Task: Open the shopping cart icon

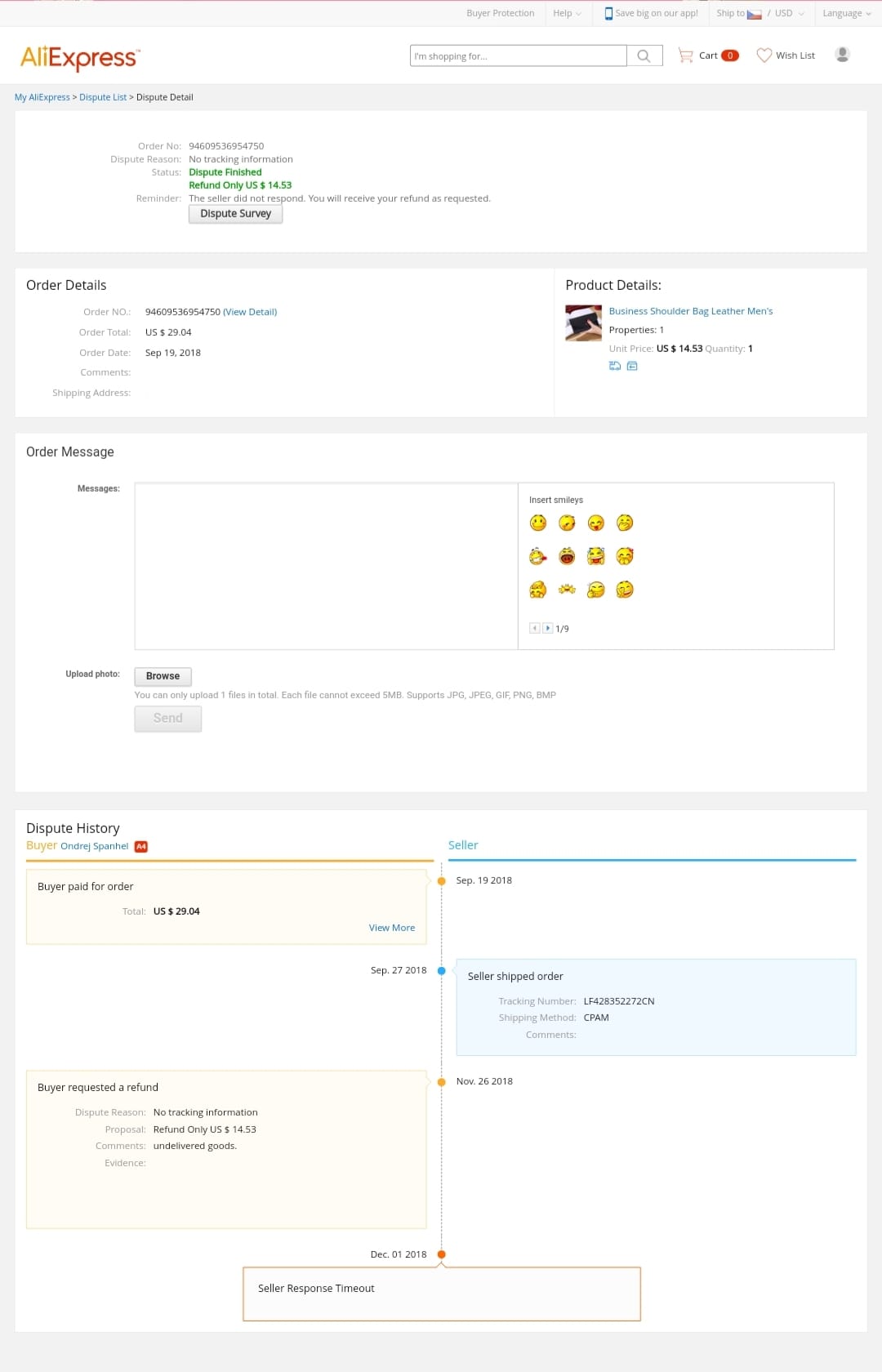Action: (685, 56)
